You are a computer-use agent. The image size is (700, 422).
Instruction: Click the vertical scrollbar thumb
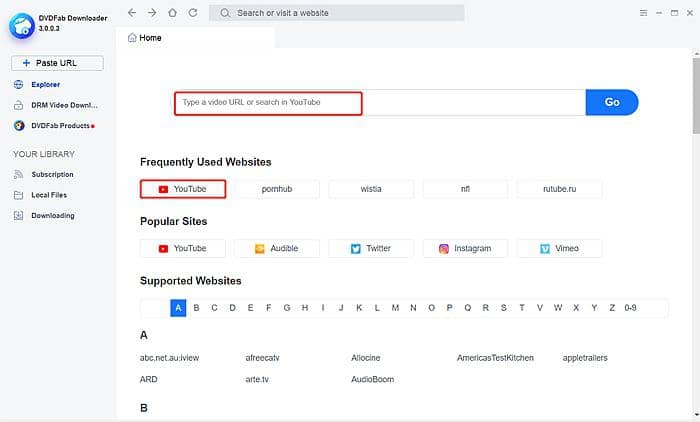tap(696, 96)
